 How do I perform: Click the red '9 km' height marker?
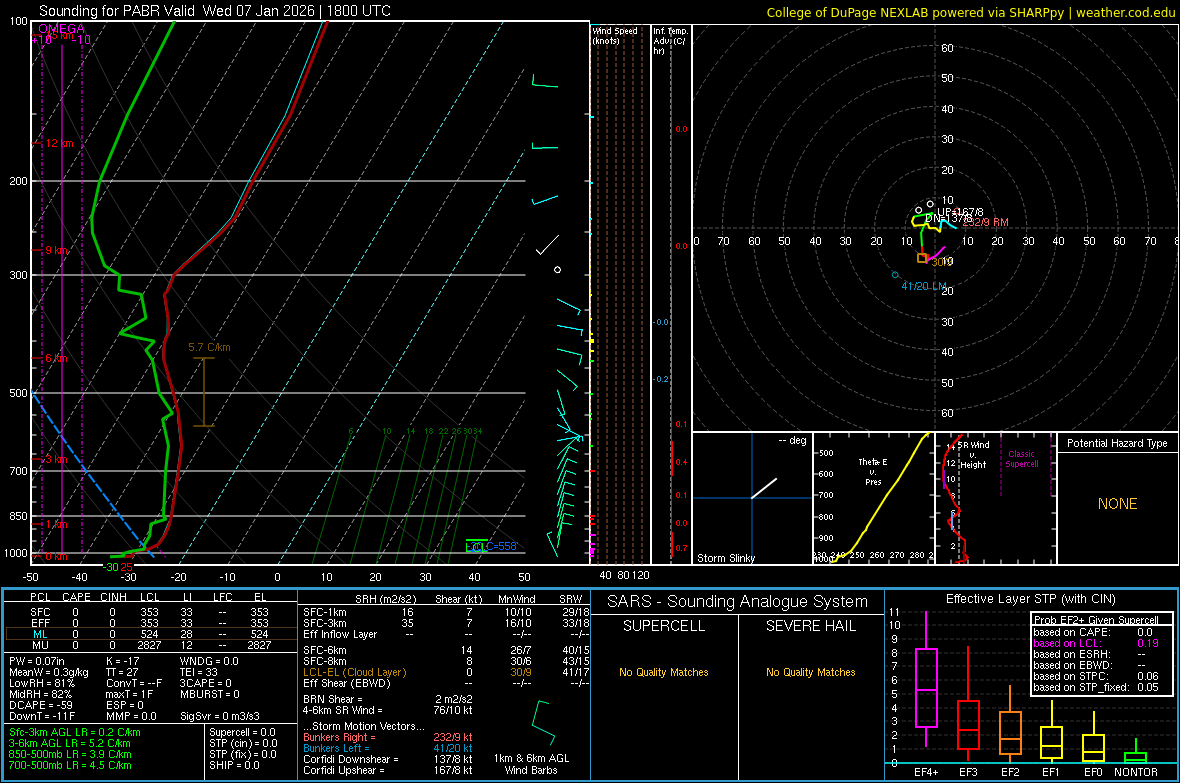(56, 250)
